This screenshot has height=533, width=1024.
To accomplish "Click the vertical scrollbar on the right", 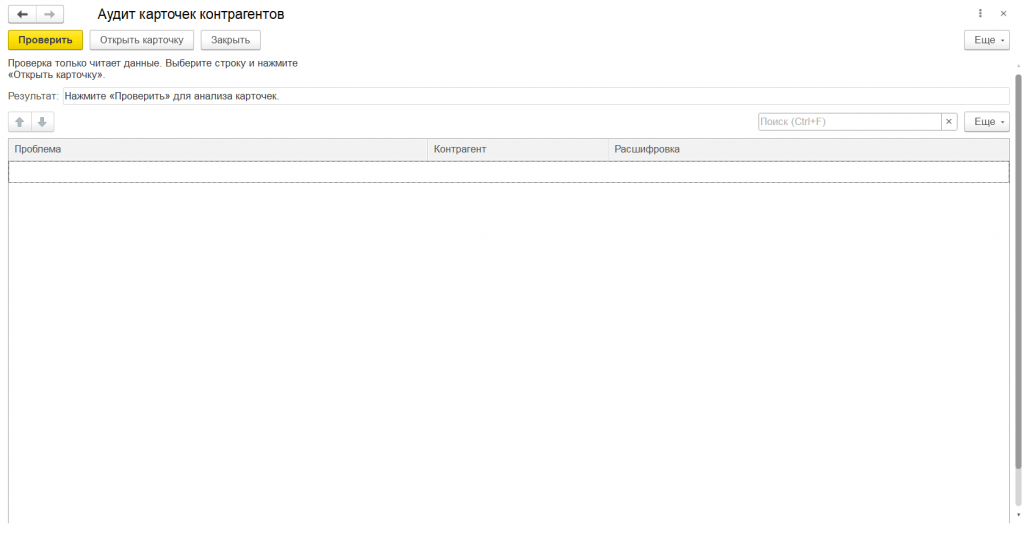I will click(x=1018, y=271).
